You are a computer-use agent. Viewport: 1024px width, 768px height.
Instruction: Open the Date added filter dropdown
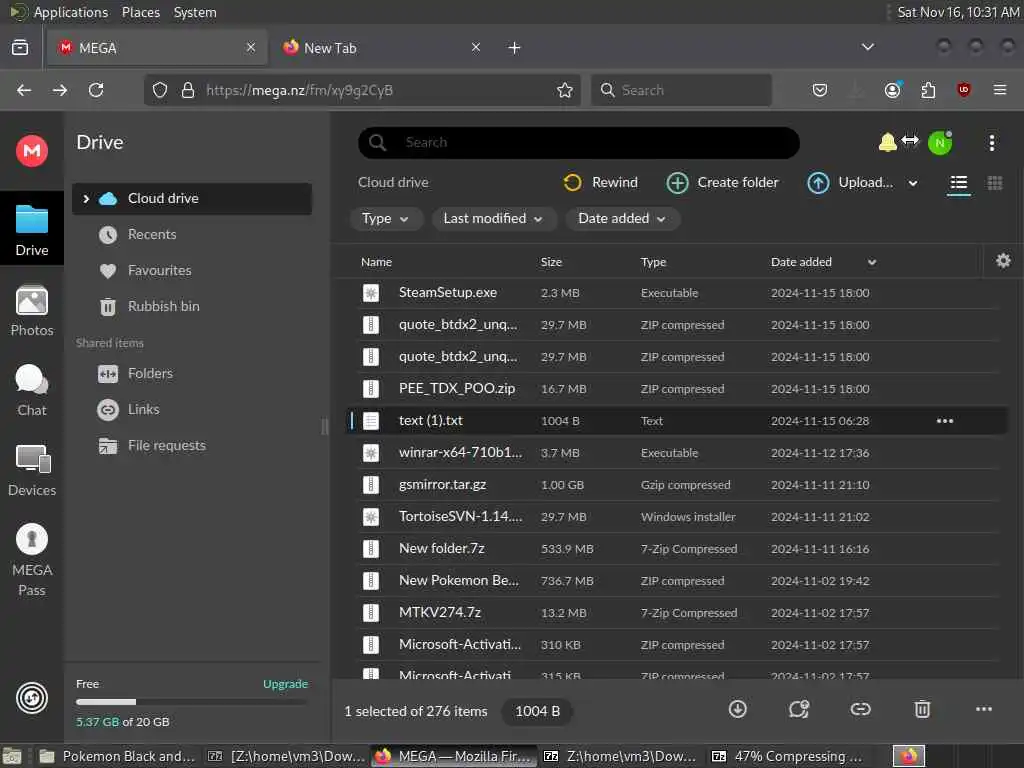pos(622,219)
